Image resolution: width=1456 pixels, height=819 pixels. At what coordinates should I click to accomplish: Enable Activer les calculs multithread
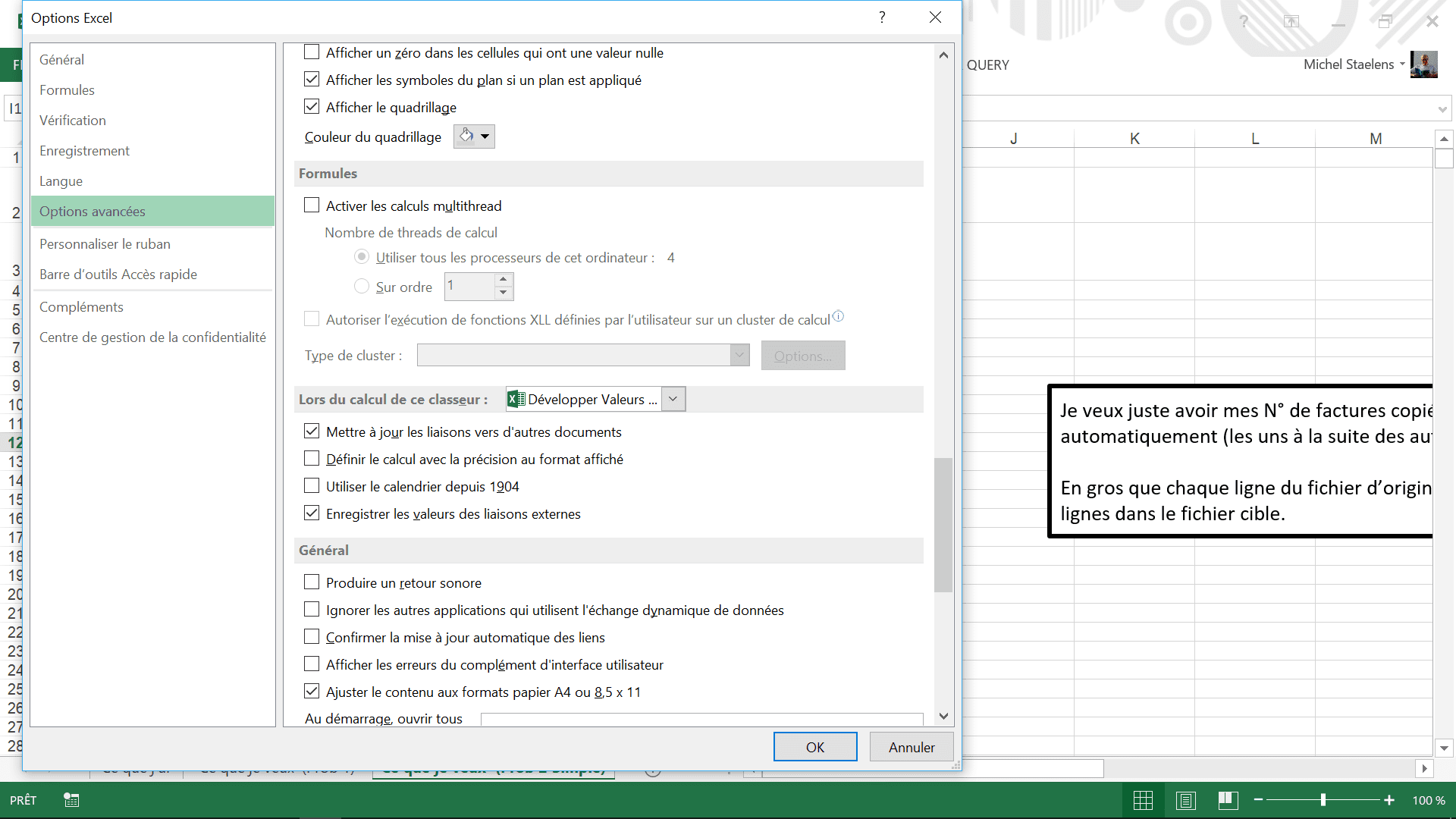tap(312, 206)
